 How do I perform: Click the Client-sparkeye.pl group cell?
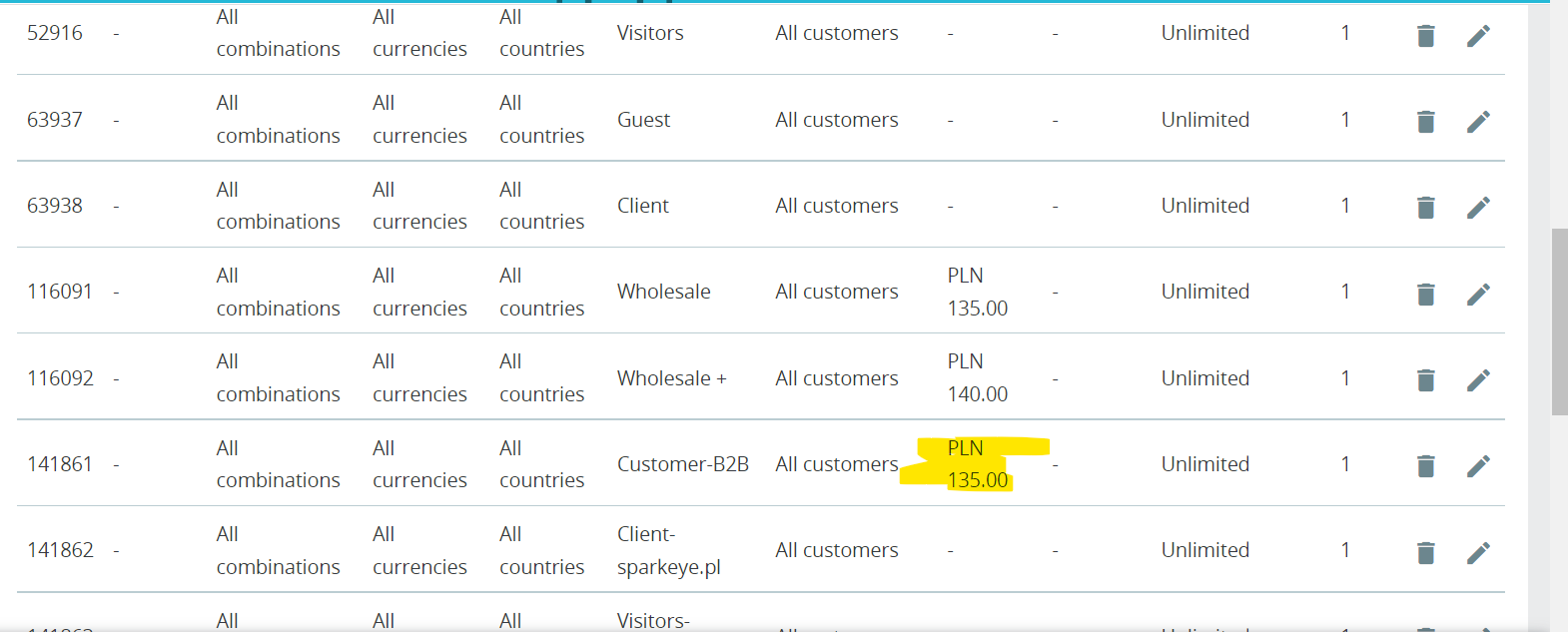[669, 550]
